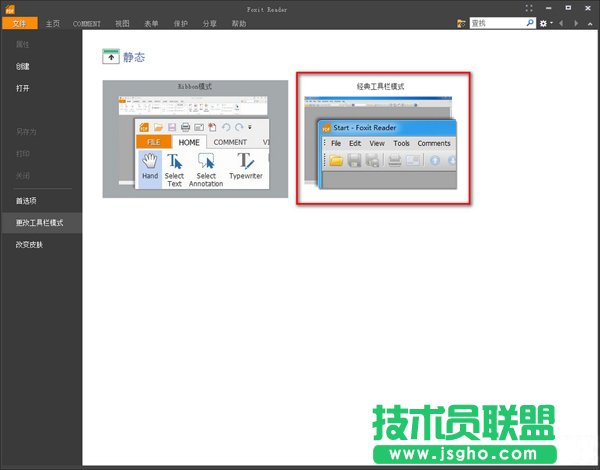This screenshot has width=600, height=470.
Task: Go to previous search result arrow
Action: (561, 24)
